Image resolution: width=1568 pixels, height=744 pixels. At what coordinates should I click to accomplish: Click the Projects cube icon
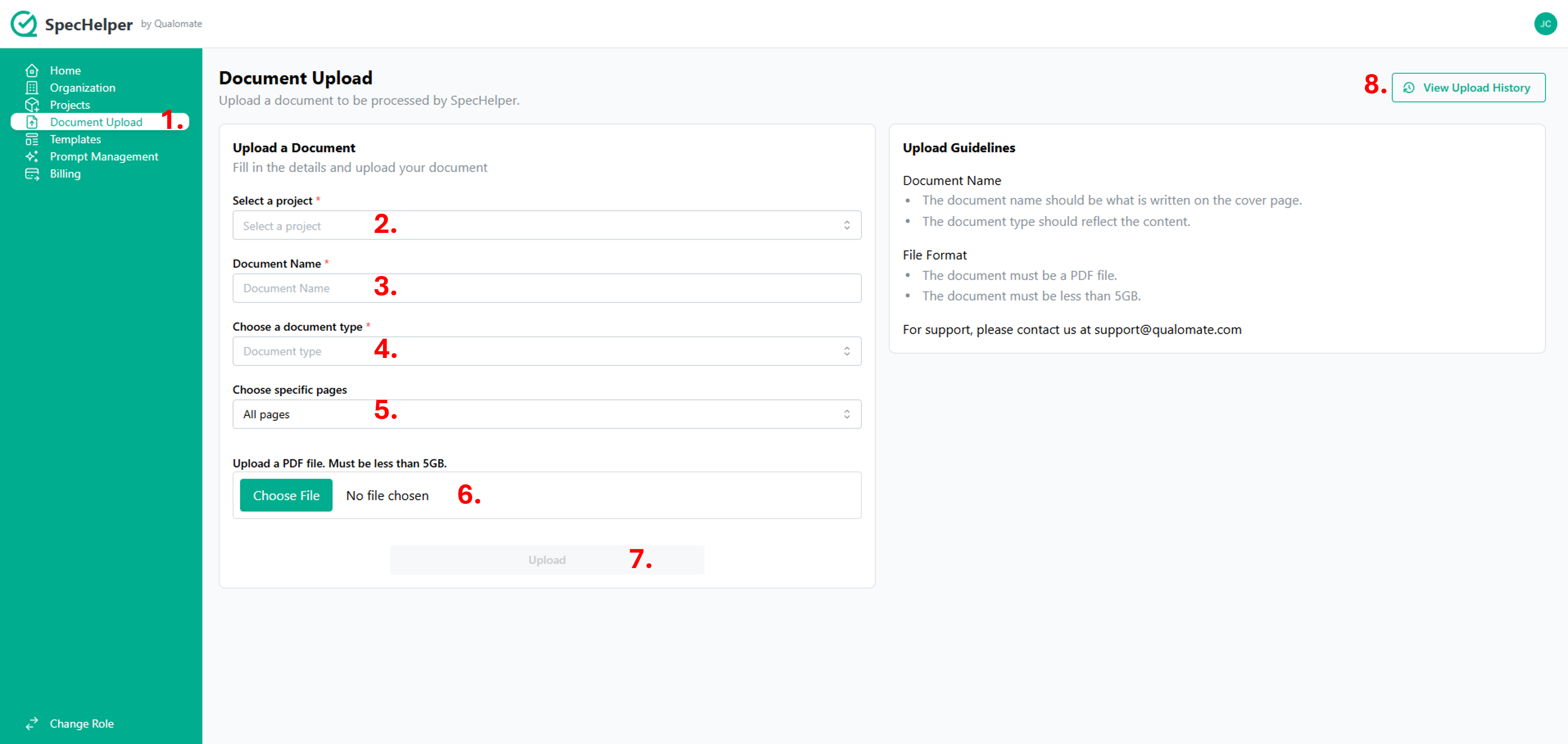[x=32, y=105]
